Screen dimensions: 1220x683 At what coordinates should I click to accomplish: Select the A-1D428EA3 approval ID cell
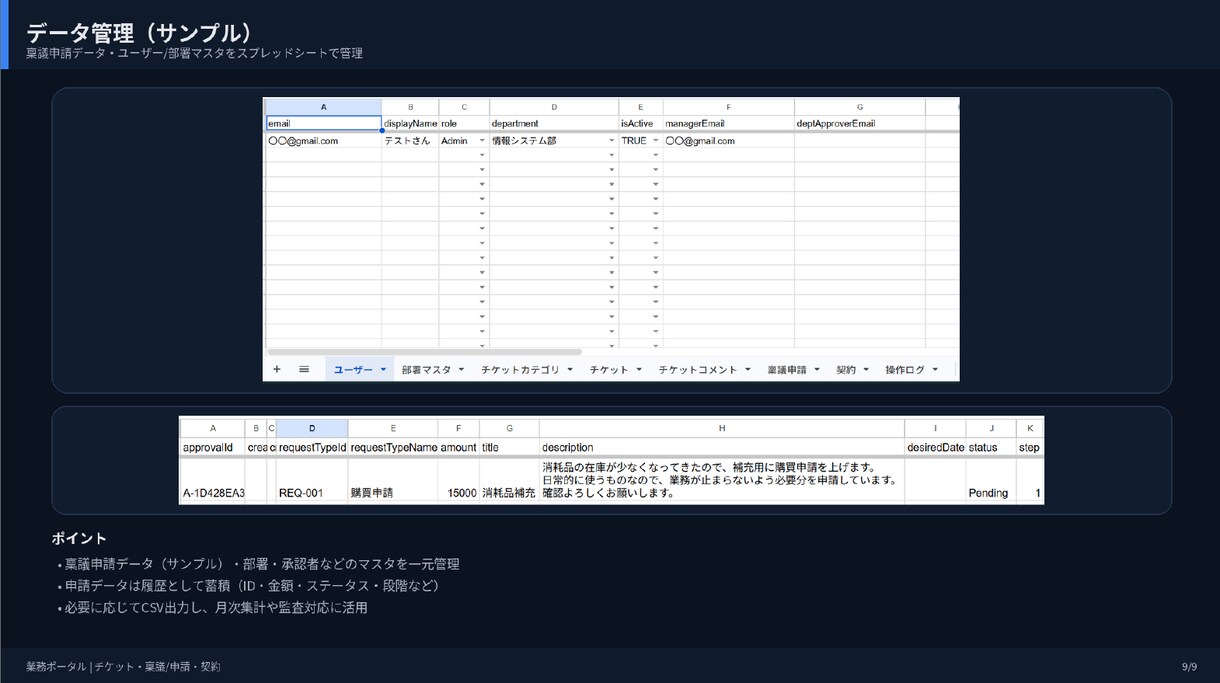[213, 480]
